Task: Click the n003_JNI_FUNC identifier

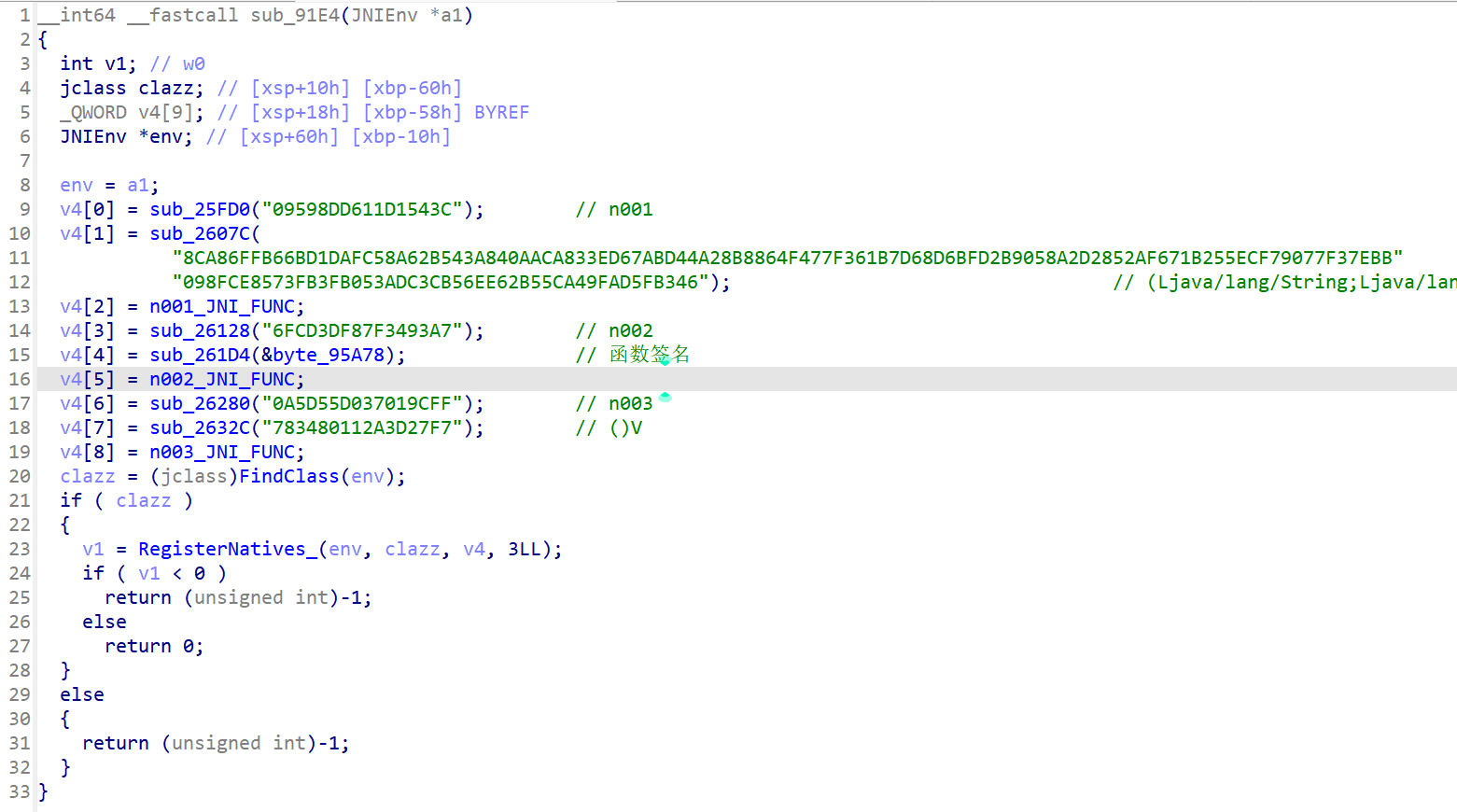Action: pos(222,452)
